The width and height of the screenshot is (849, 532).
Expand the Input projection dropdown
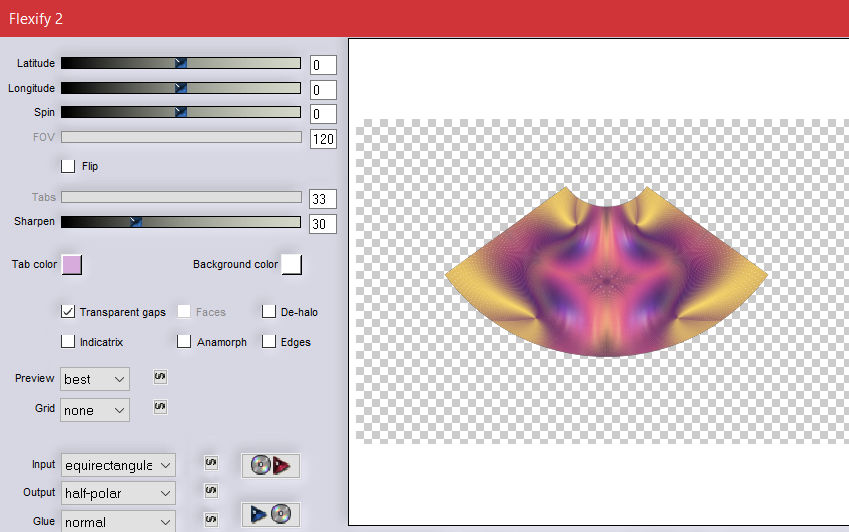point(118,465)
